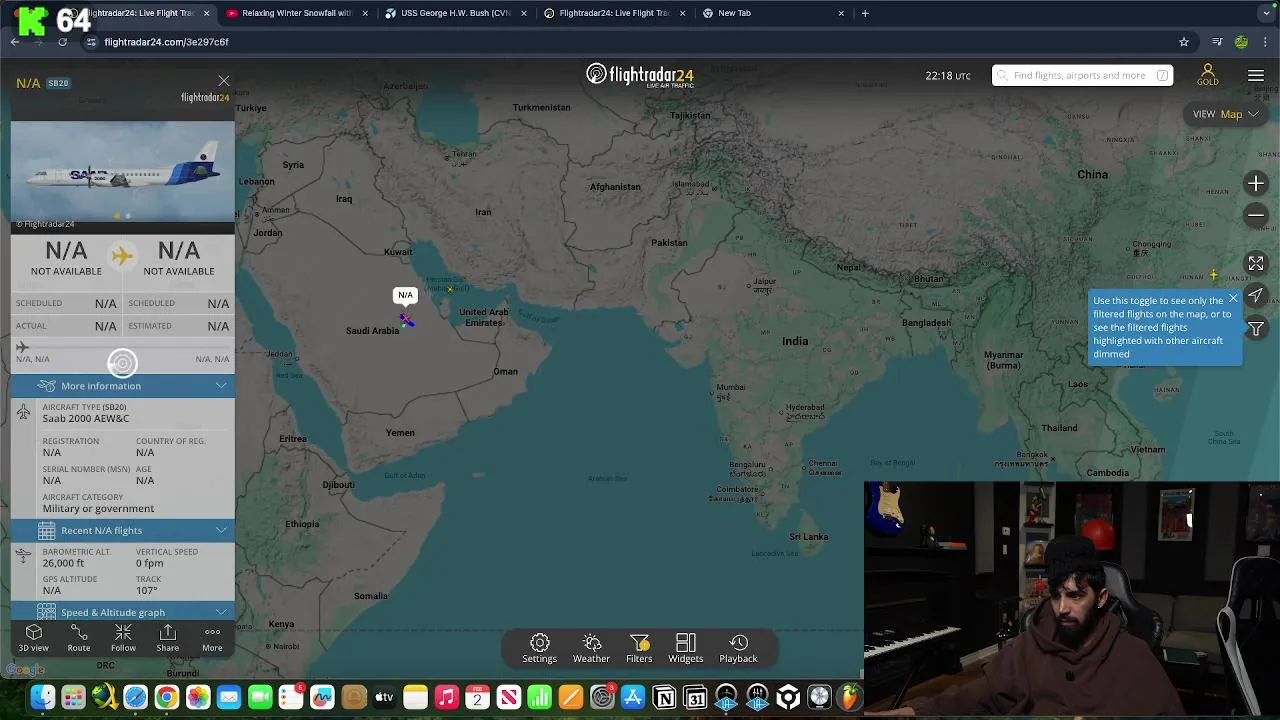The height and width of the screenshot is (720, 1280).
Task: Follow the selected aircraft
Action: point(123,638)
